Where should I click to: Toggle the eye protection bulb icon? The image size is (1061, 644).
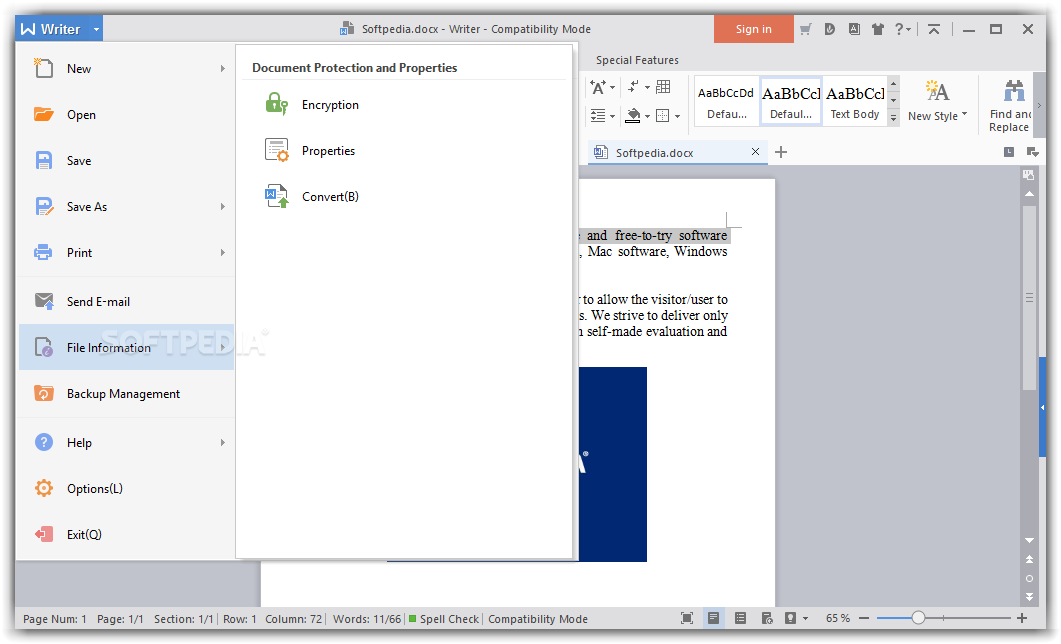point(790,618)
